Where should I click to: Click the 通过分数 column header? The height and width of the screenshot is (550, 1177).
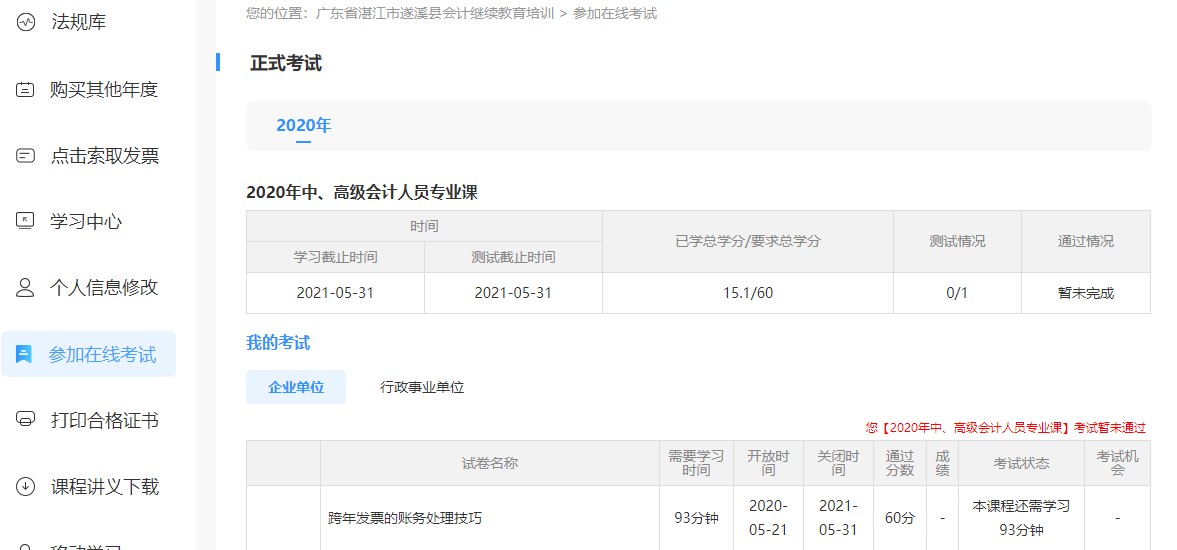tap(900, 463)
